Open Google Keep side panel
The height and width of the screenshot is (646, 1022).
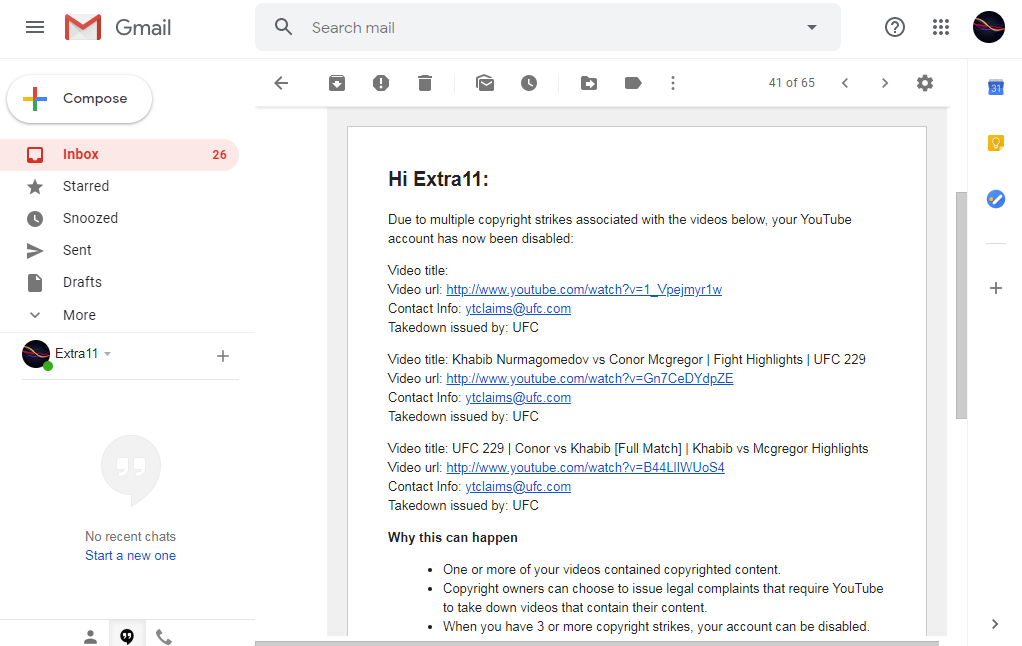tap(995, 143)
